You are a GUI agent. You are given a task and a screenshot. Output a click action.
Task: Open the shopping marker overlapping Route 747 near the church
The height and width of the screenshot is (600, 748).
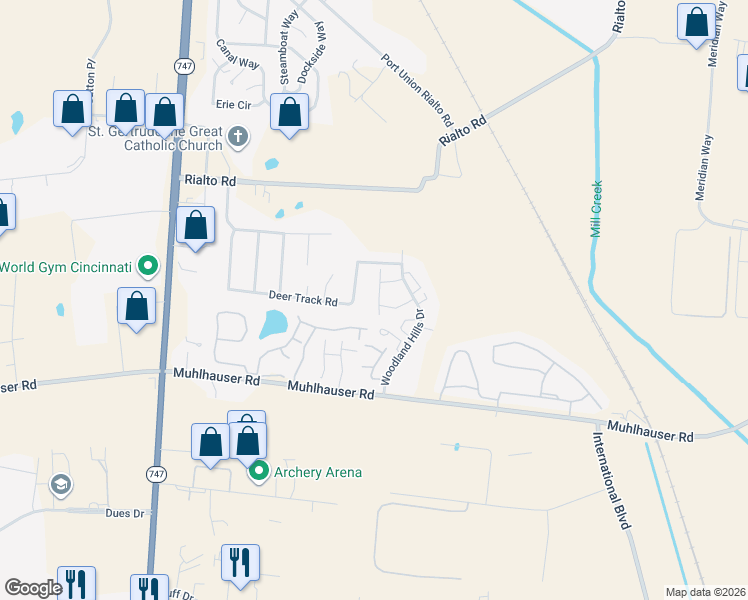pyautogui.click(x=164, y=116)
